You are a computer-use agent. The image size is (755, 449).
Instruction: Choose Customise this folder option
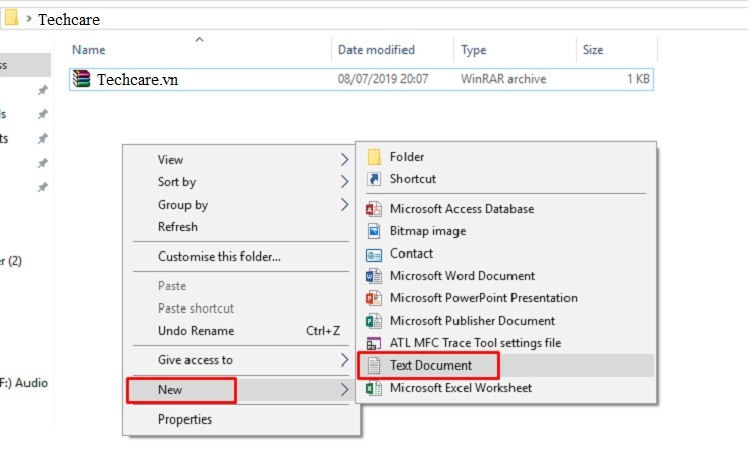[x=219, y=257]
